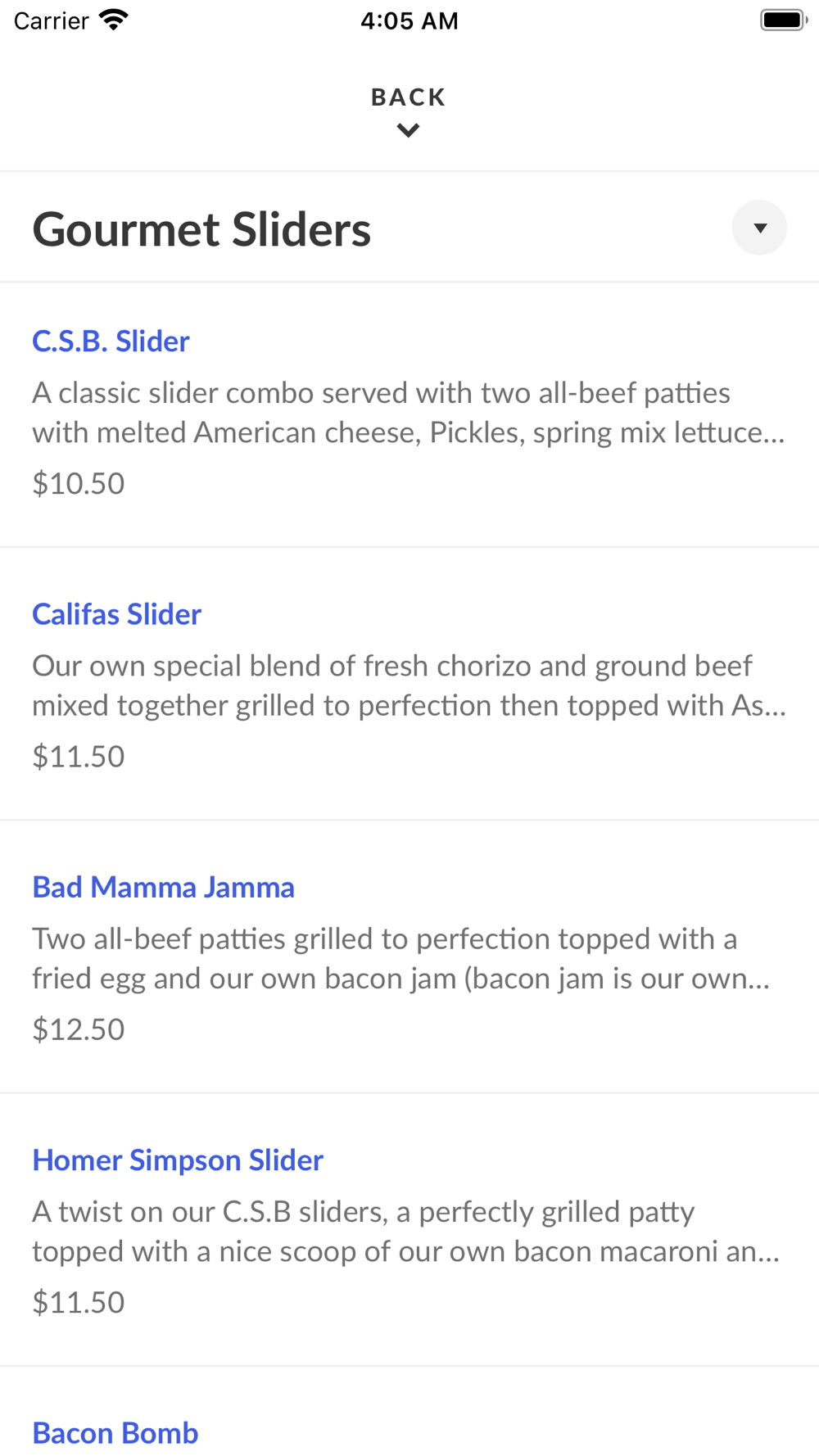Tap the Homer Simpson Slider description
The width and height of the screenshot is (819, 1456).
coord(405,1232)
